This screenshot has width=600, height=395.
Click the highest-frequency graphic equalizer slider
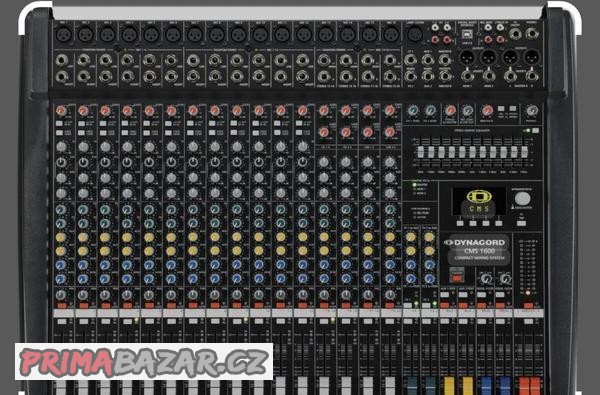tap(524, 152)
